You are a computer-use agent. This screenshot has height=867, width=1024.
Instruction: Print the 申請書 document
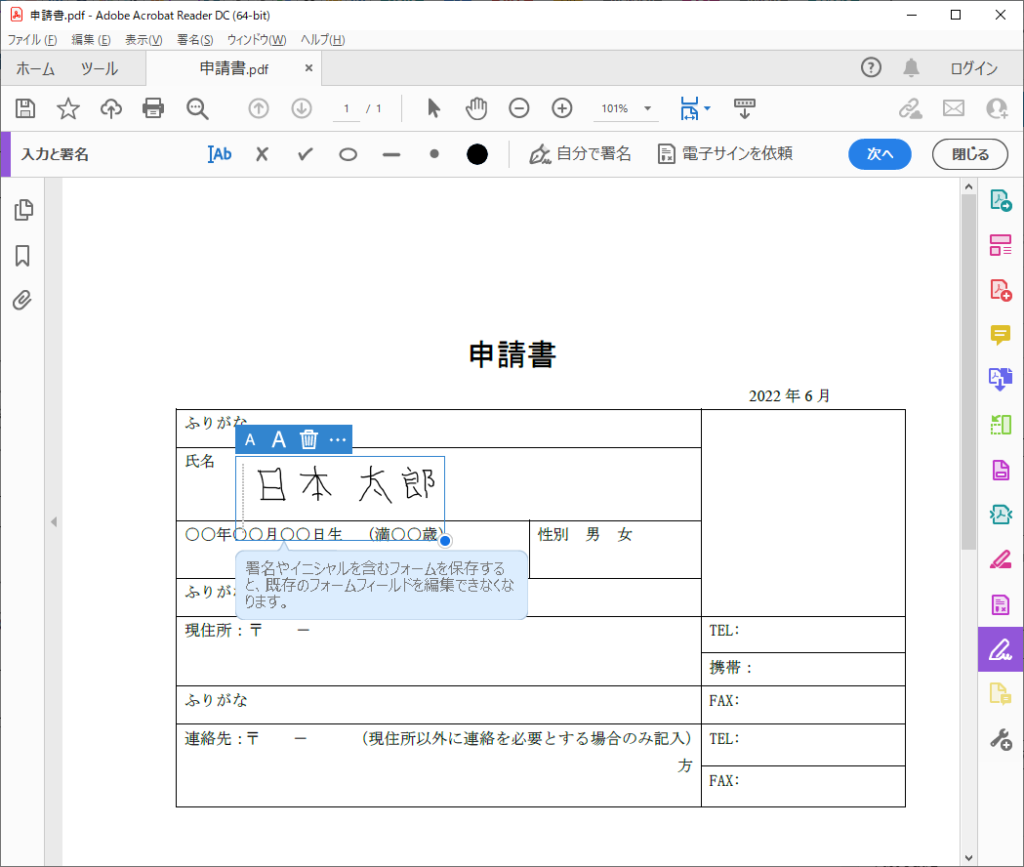coord(153,108)
